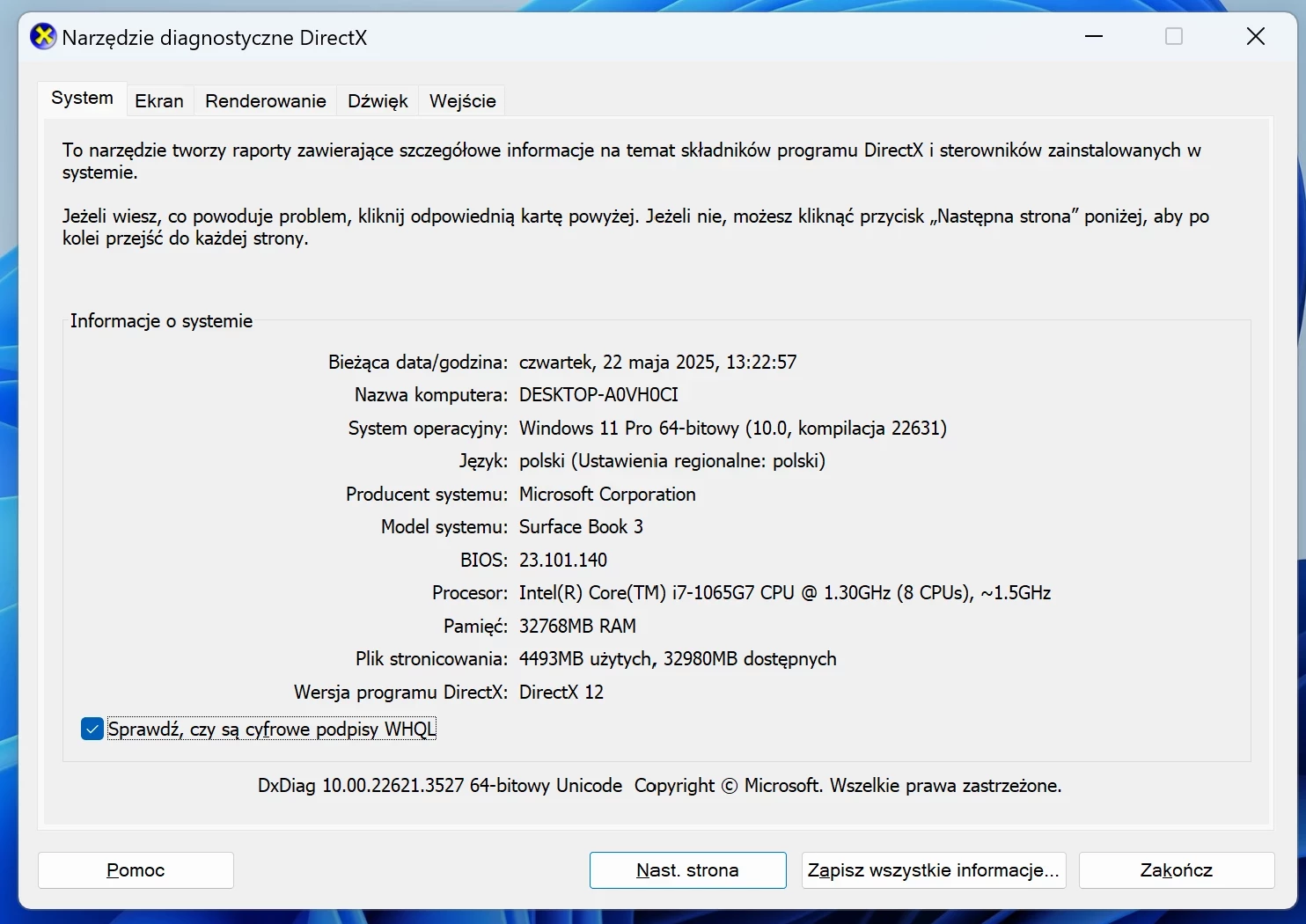
Task: Click the Windows 11 Pro 64-bitowy value
Action: [733, 429]
